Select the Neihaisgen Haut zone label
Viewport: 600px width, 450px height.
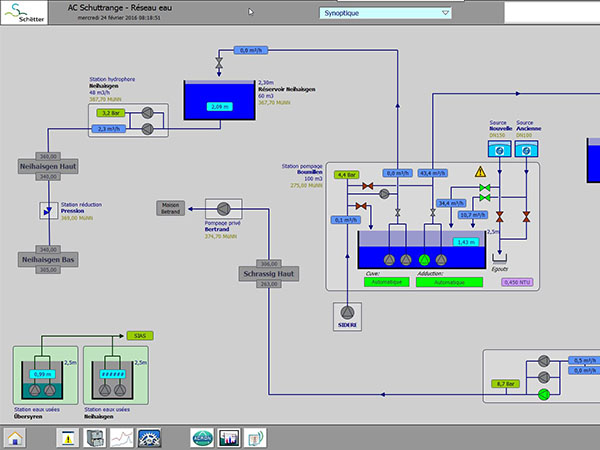click(x=48, y=166)
